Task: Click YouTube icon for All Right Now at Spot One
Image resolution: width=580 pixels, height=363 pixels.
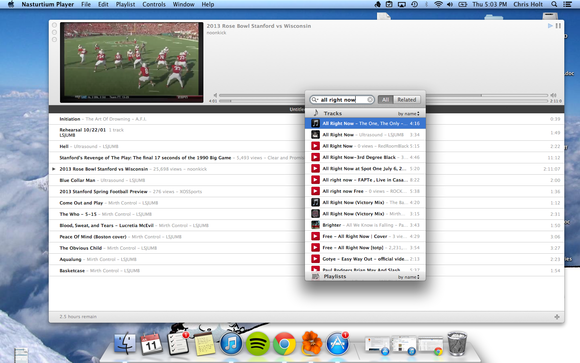Action: 315,168
